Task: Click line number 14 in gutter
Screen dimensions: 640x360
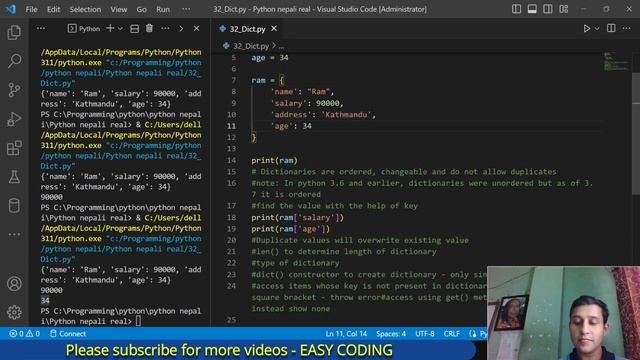Action: coord(231,160)
